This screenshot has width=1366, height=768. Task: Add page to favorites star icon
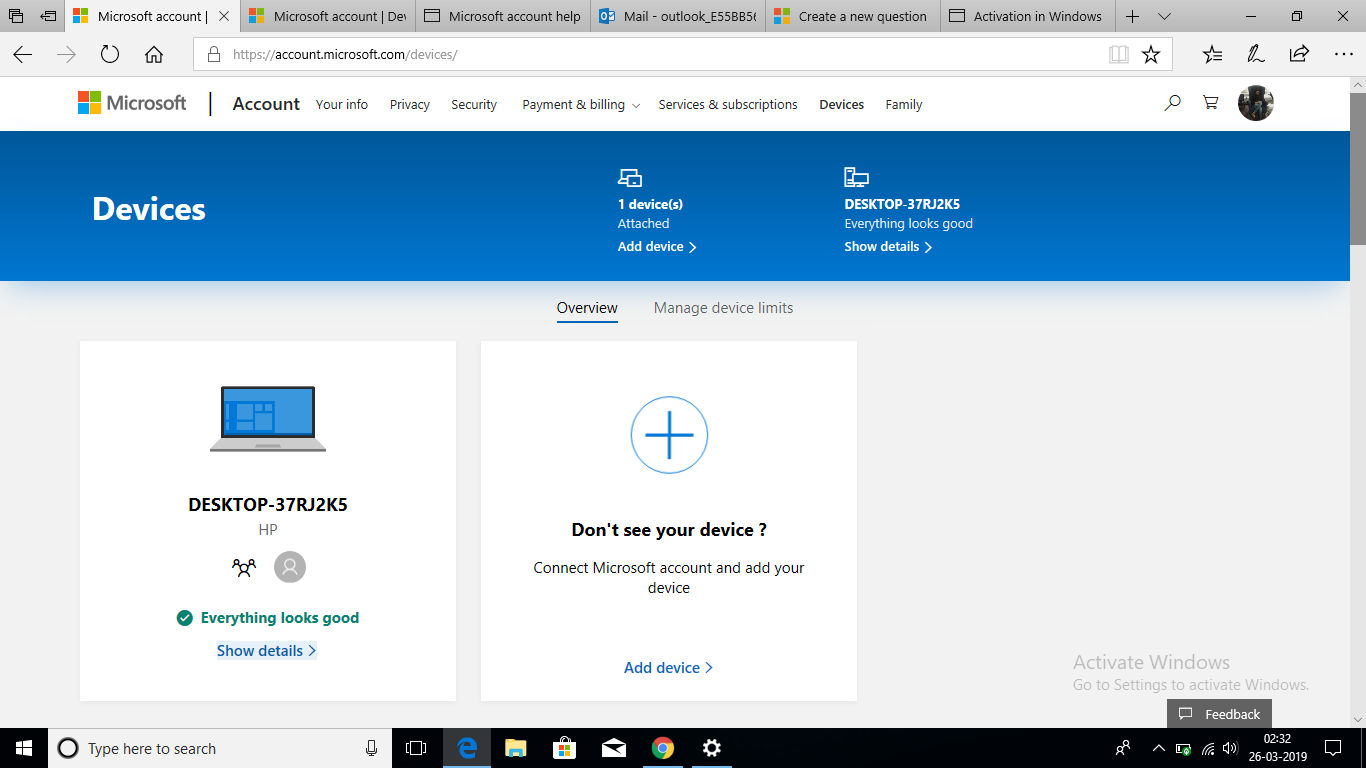[1151, 55]
